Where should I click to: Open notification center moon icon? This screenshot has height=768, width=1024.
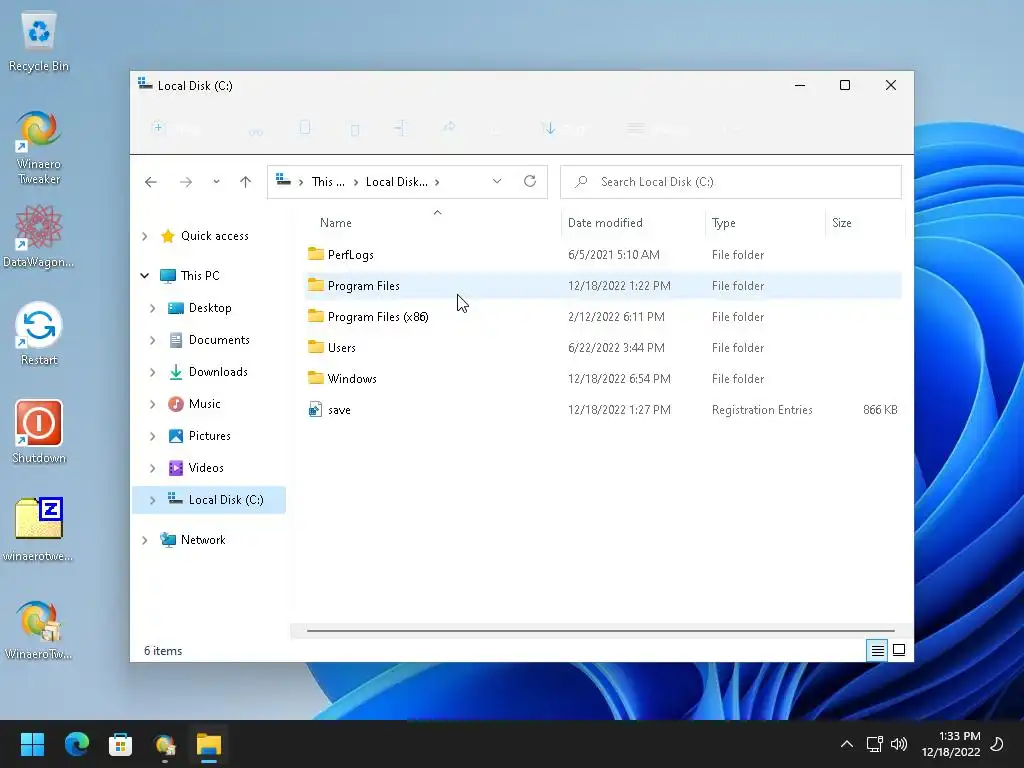coord(998,744)
